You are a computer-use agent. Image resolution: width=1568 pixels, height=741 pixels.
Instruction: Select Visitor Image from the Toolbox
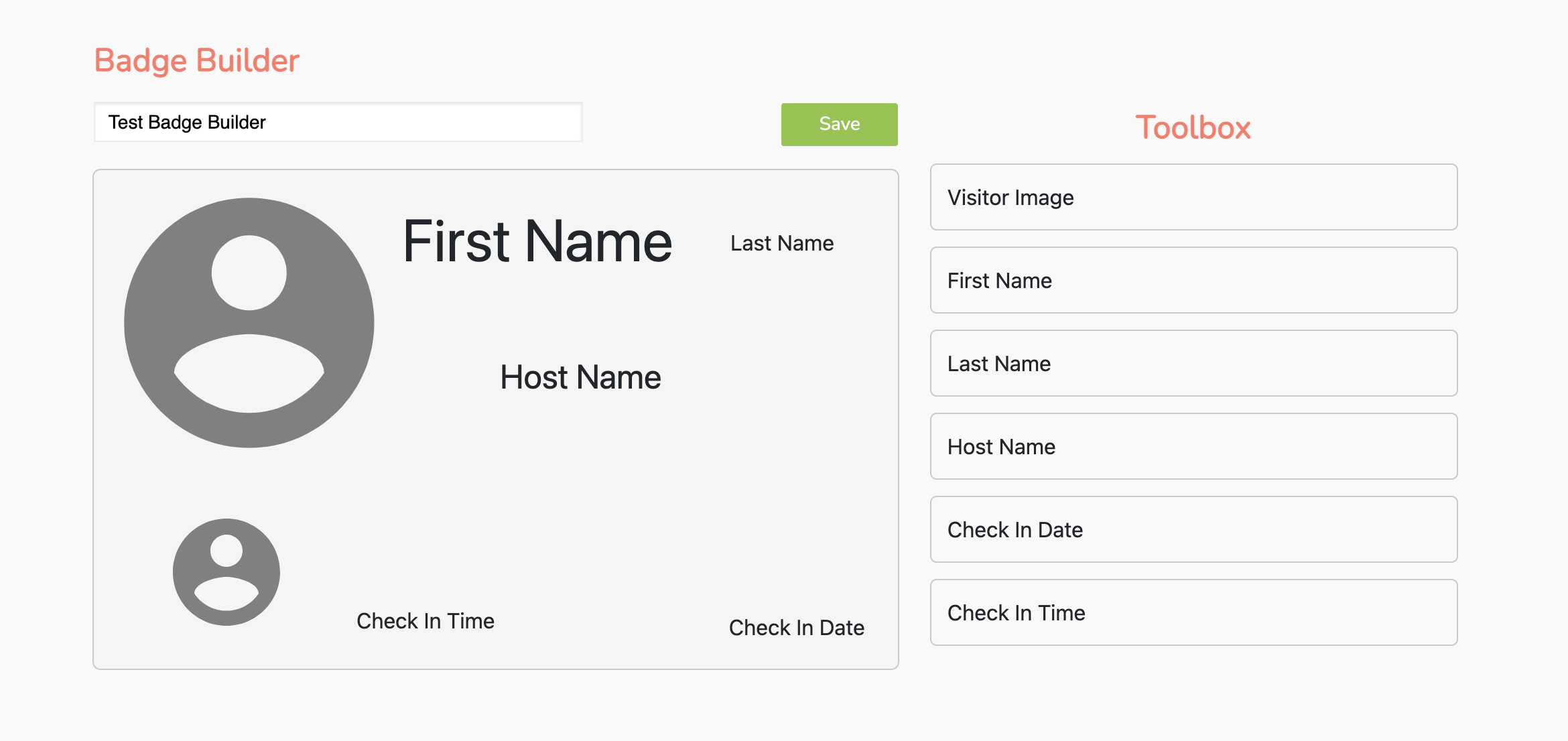1193,198
